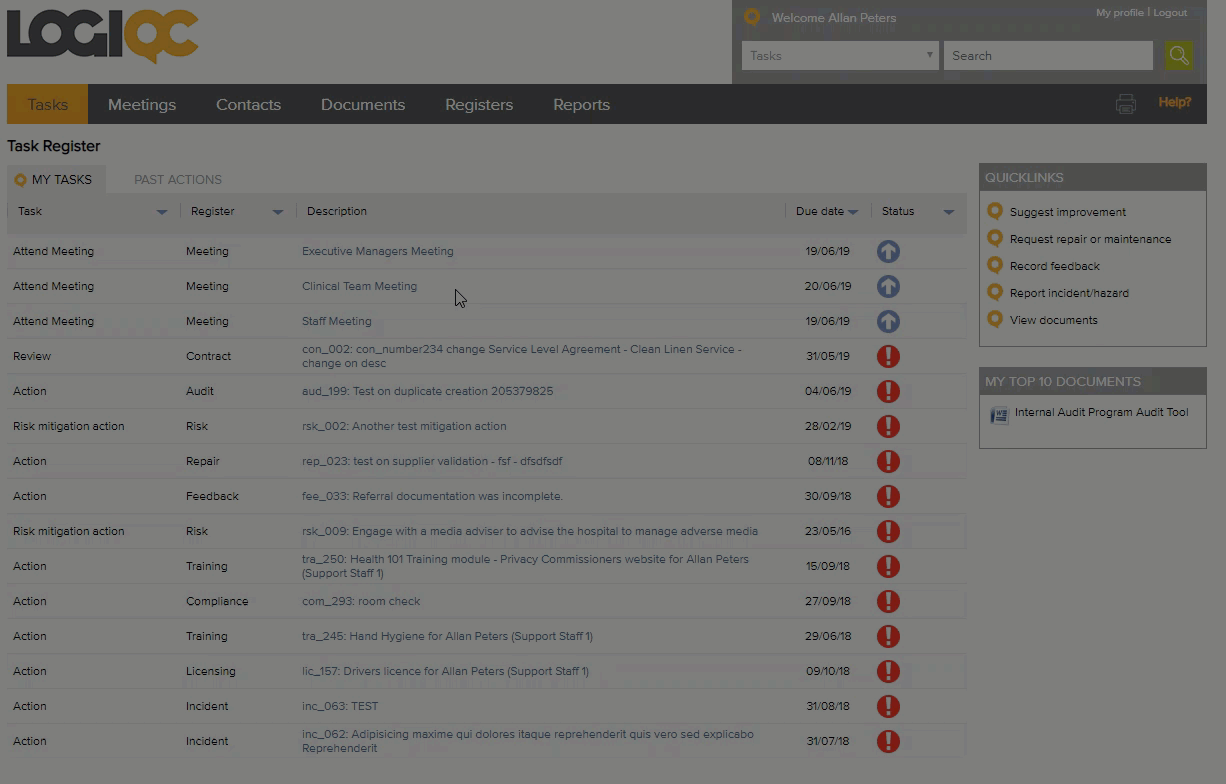Click the printer icon in navigation bar
Image resolution: width=1226 pixels, height=784 pixels.
coord(1126,104)
